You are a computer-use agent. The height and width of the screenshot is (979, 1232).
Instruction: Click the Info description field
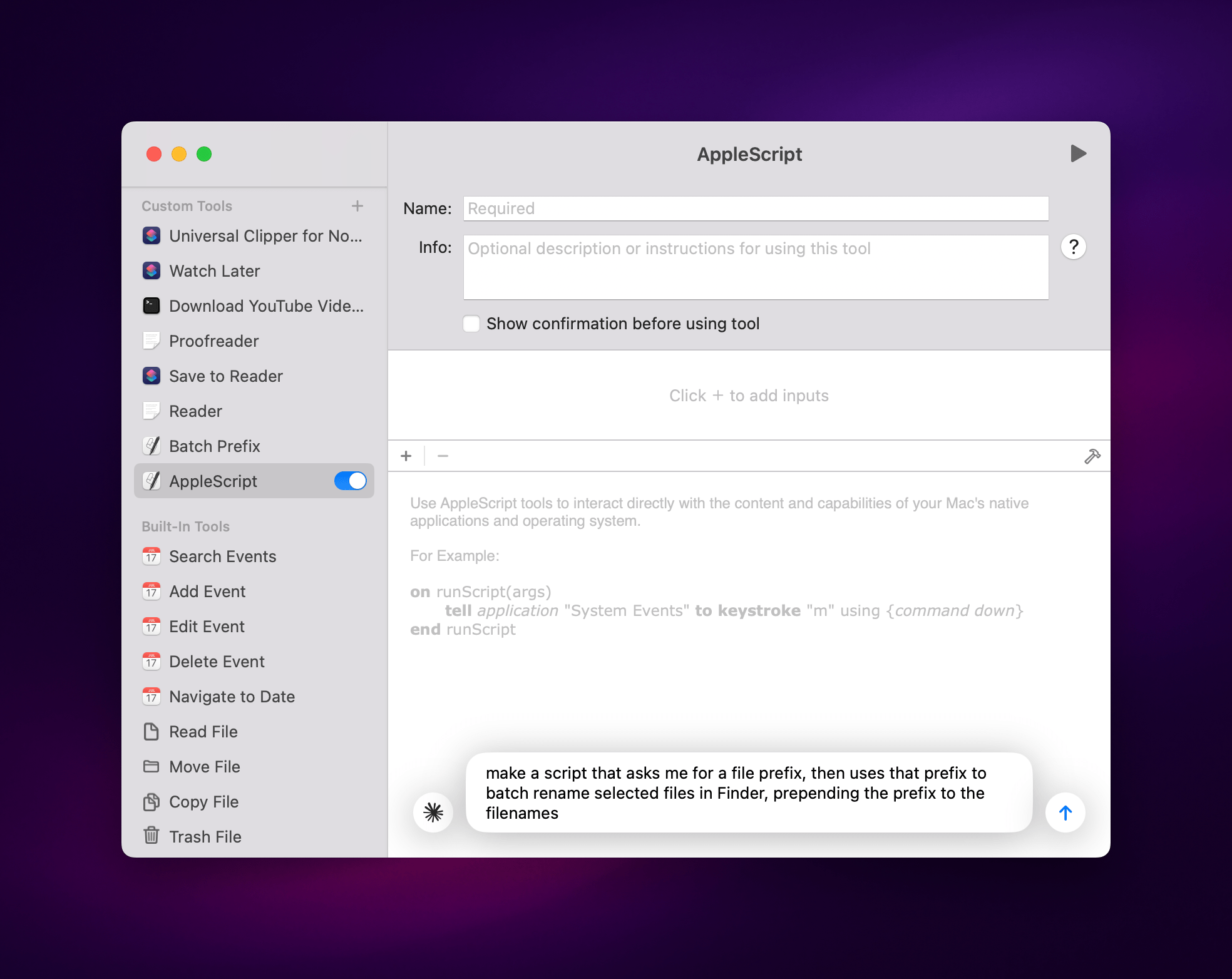[756, 267]
